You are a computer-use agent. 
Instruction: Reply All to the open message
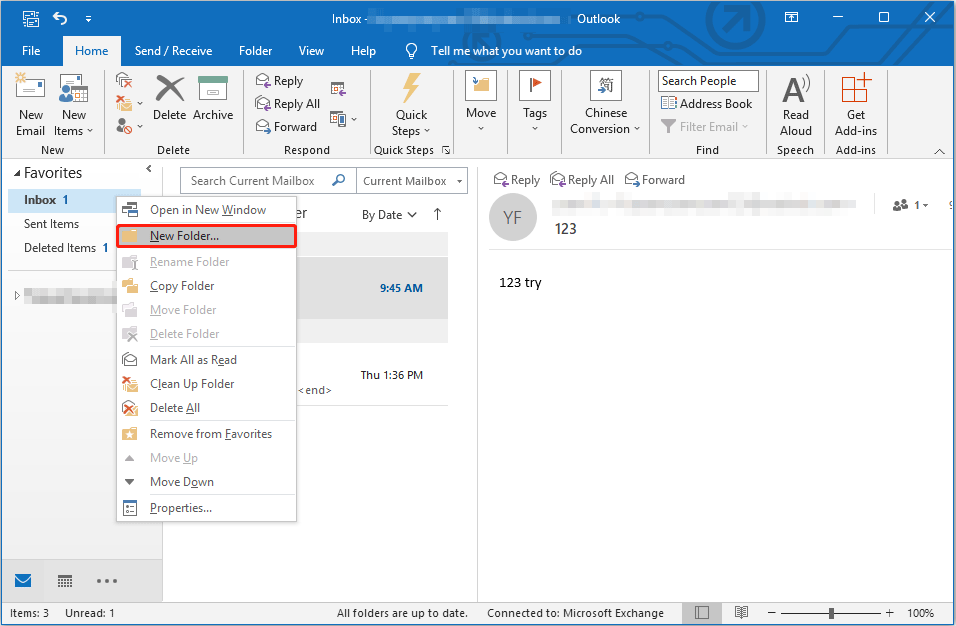[x=581, y=179]
